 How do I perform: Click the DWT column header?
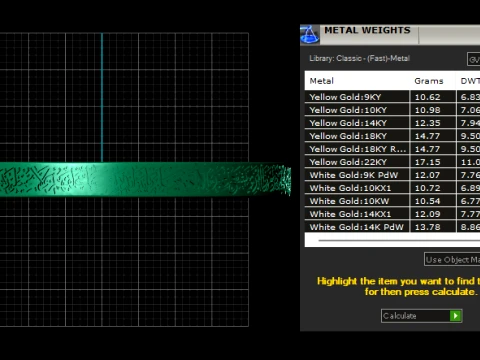(468, 81)
